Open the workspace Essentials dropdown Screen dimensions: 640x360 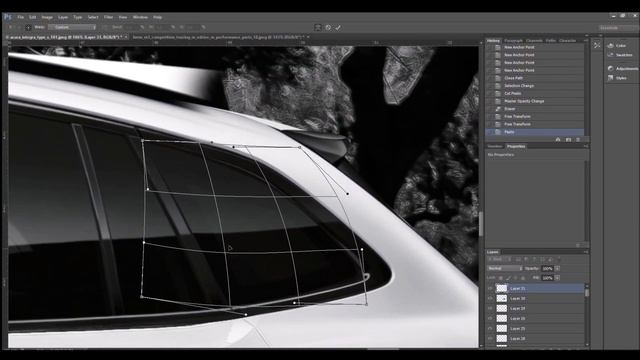(618, 28)
